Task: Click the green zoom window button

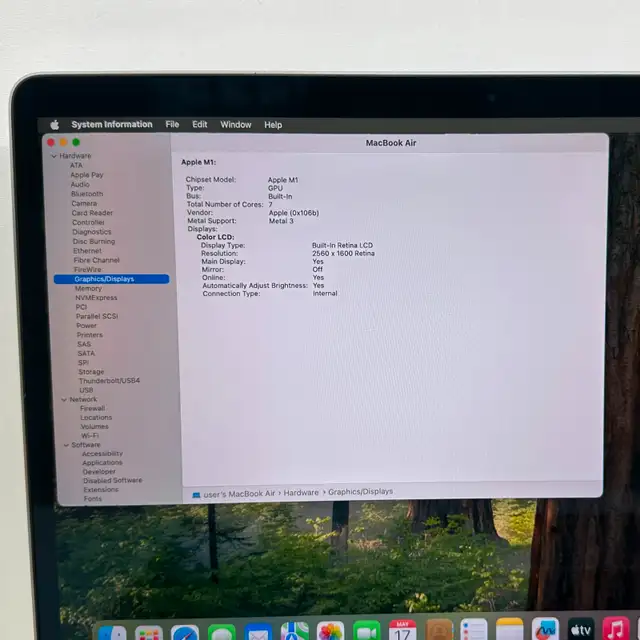Action: (x=76, y=143)
